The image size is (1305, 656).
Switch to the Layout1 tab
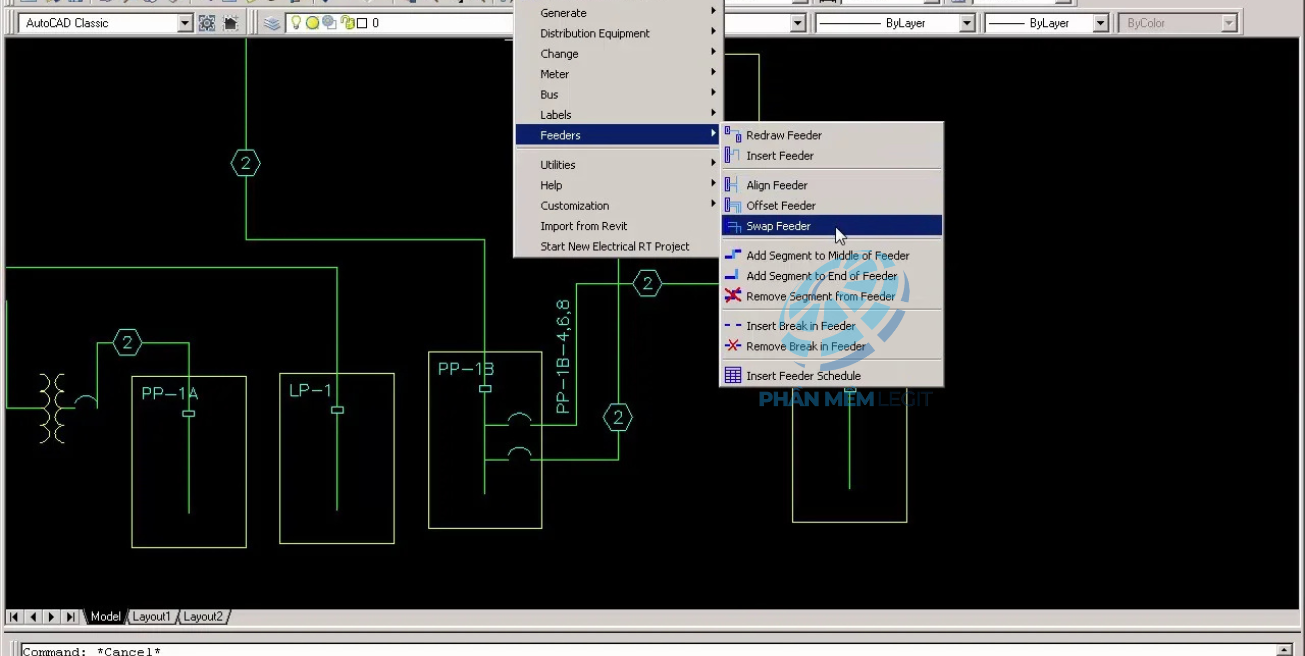(x=152, y=617)
